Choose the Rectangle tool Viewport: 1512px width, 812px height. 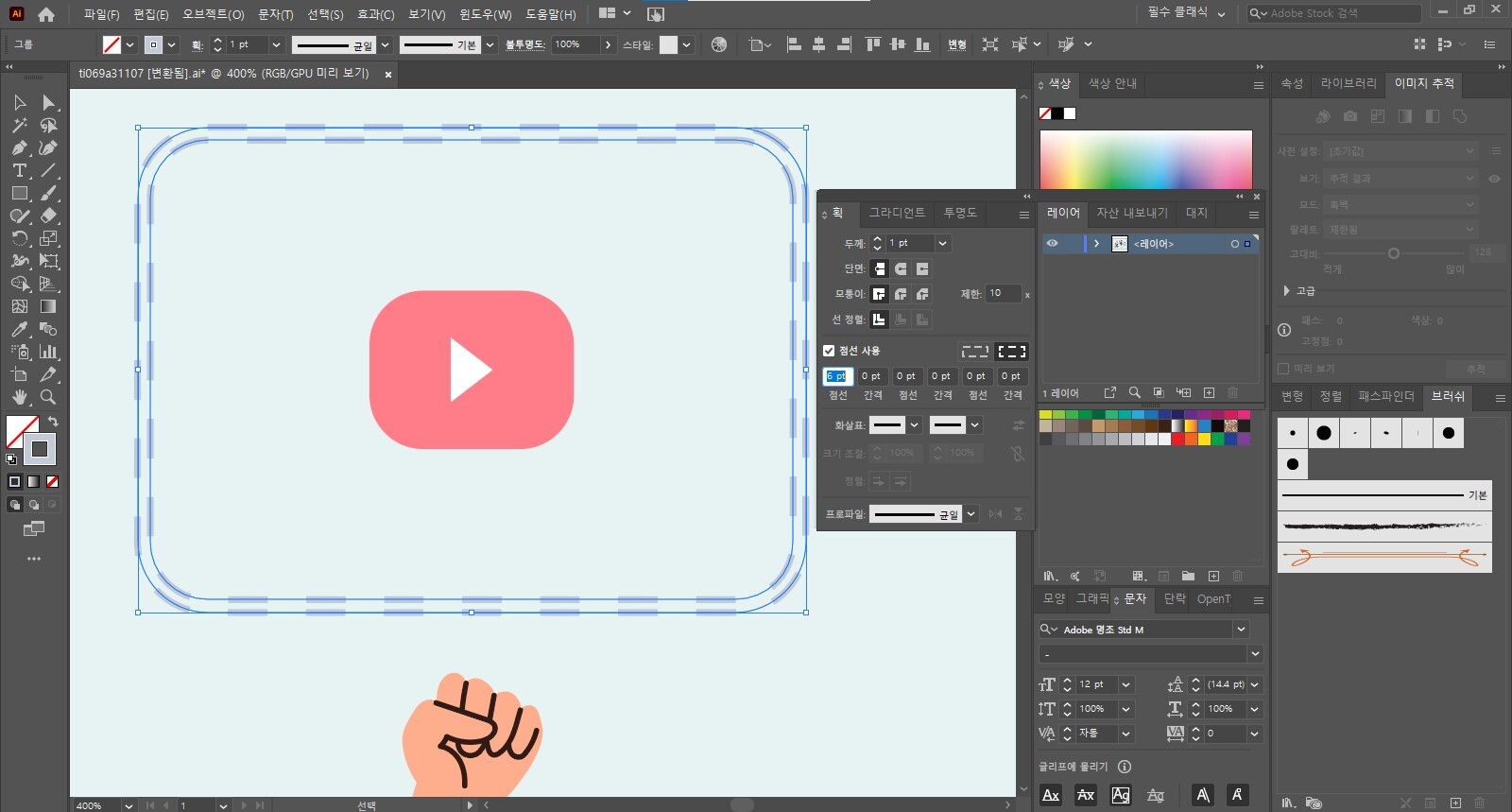click(x=19, y=193)
